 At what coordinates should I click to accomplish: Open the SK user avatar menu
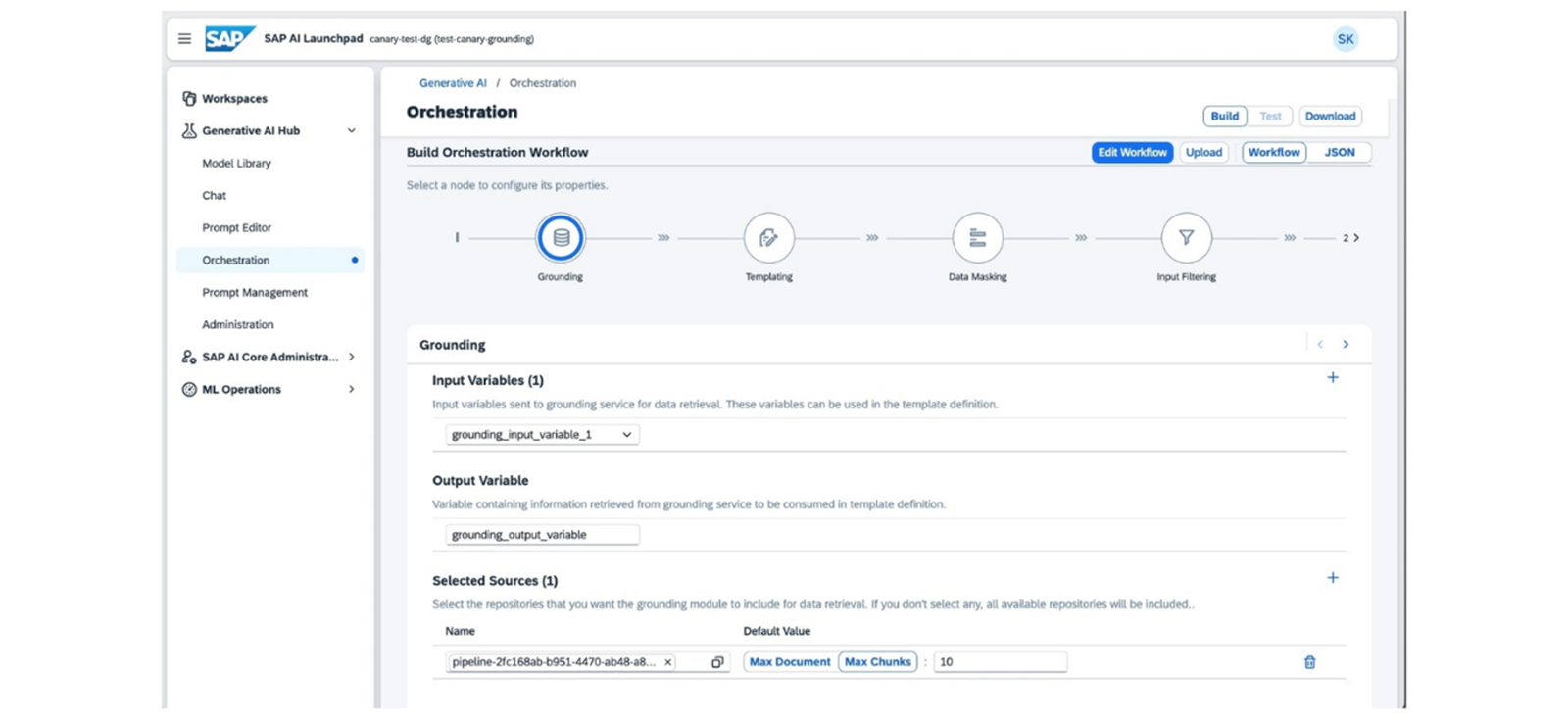[1346, 39]
